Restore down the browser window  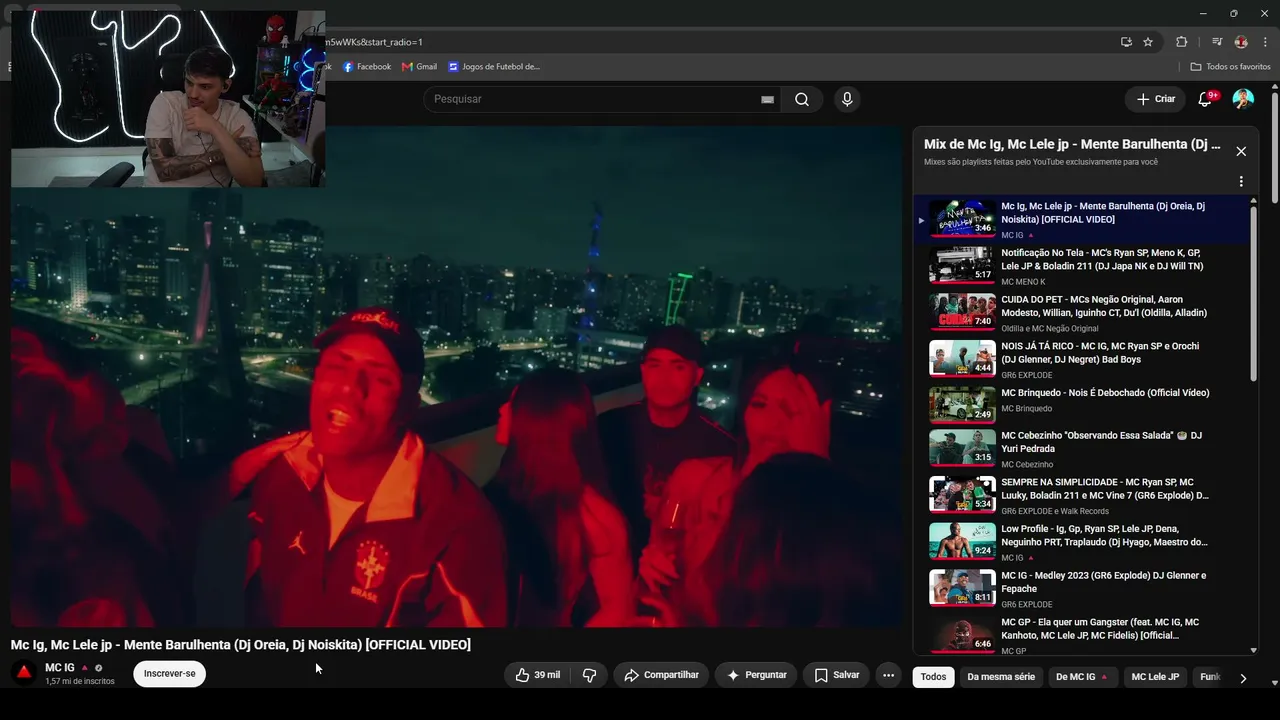coord(1233,13)
